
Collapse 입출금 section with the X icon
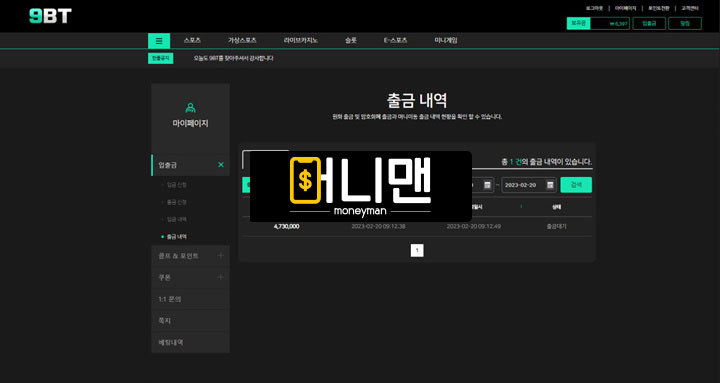click(x=221, y=164)
